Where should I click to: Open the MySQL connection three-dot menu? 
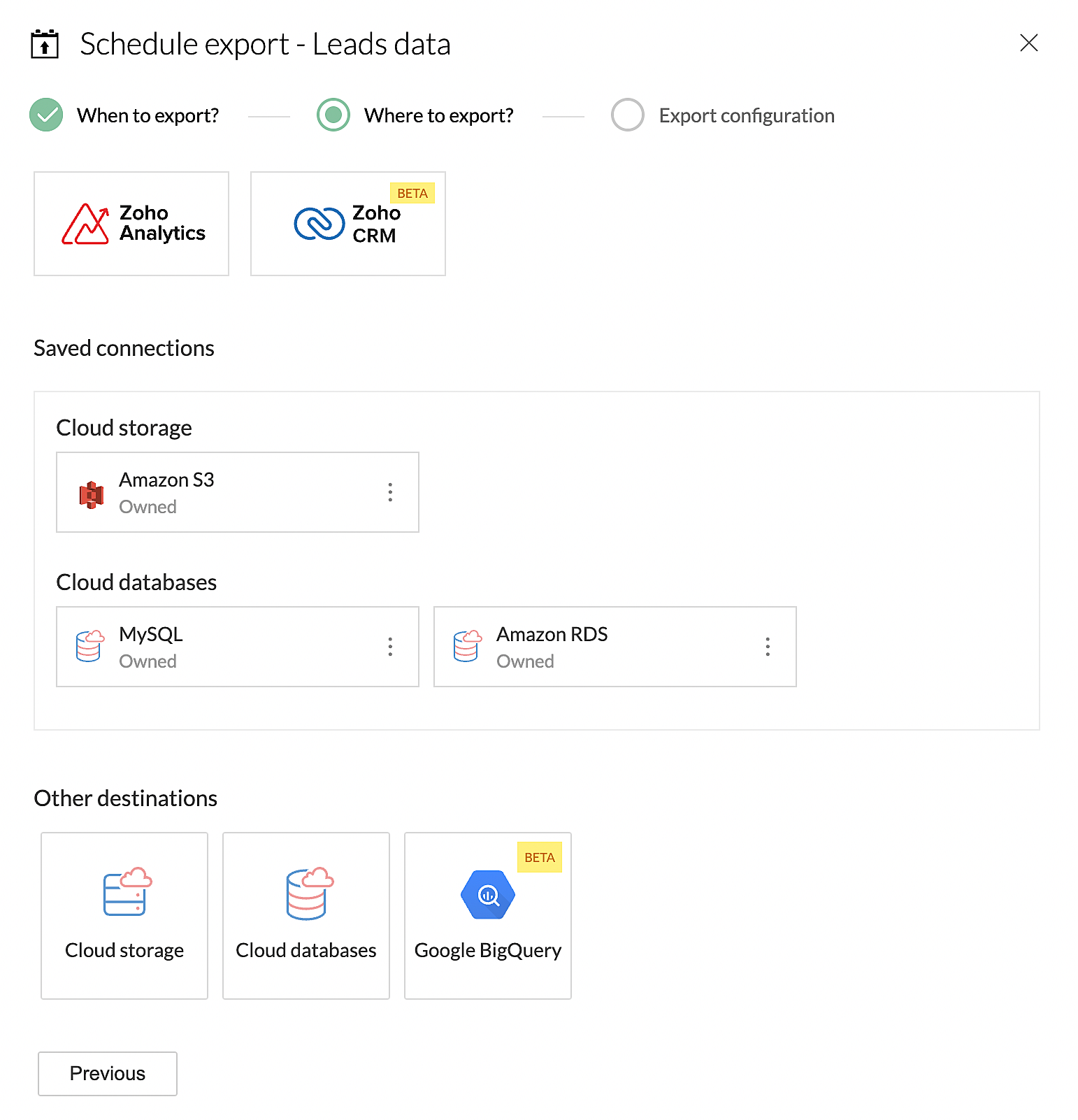coord(390,647)
